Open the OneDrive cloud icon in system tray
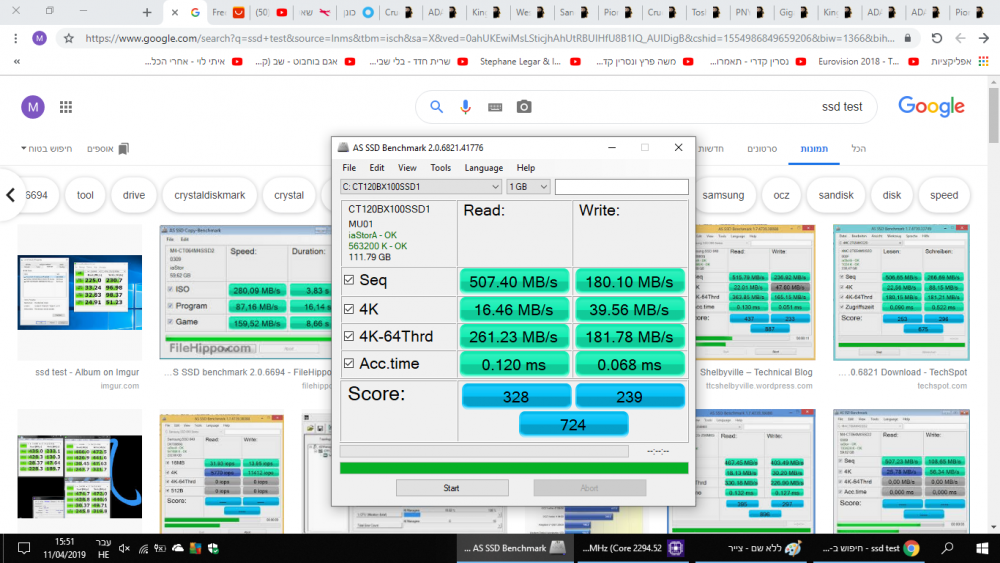The height and width of the screenshot is (563, 1000). point(178,548)
